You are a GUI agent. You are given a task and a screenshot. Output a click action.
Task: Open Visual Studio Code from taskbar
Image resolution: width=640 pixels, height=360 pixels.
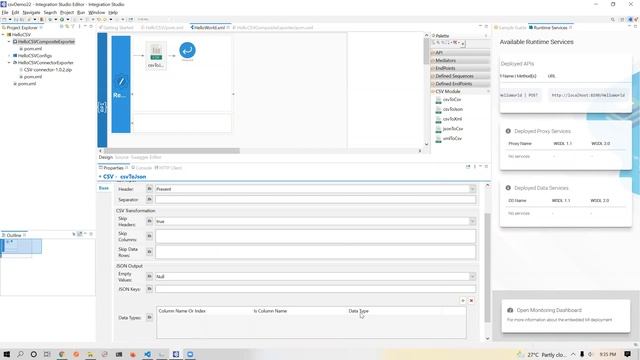(x=147, y=354)
